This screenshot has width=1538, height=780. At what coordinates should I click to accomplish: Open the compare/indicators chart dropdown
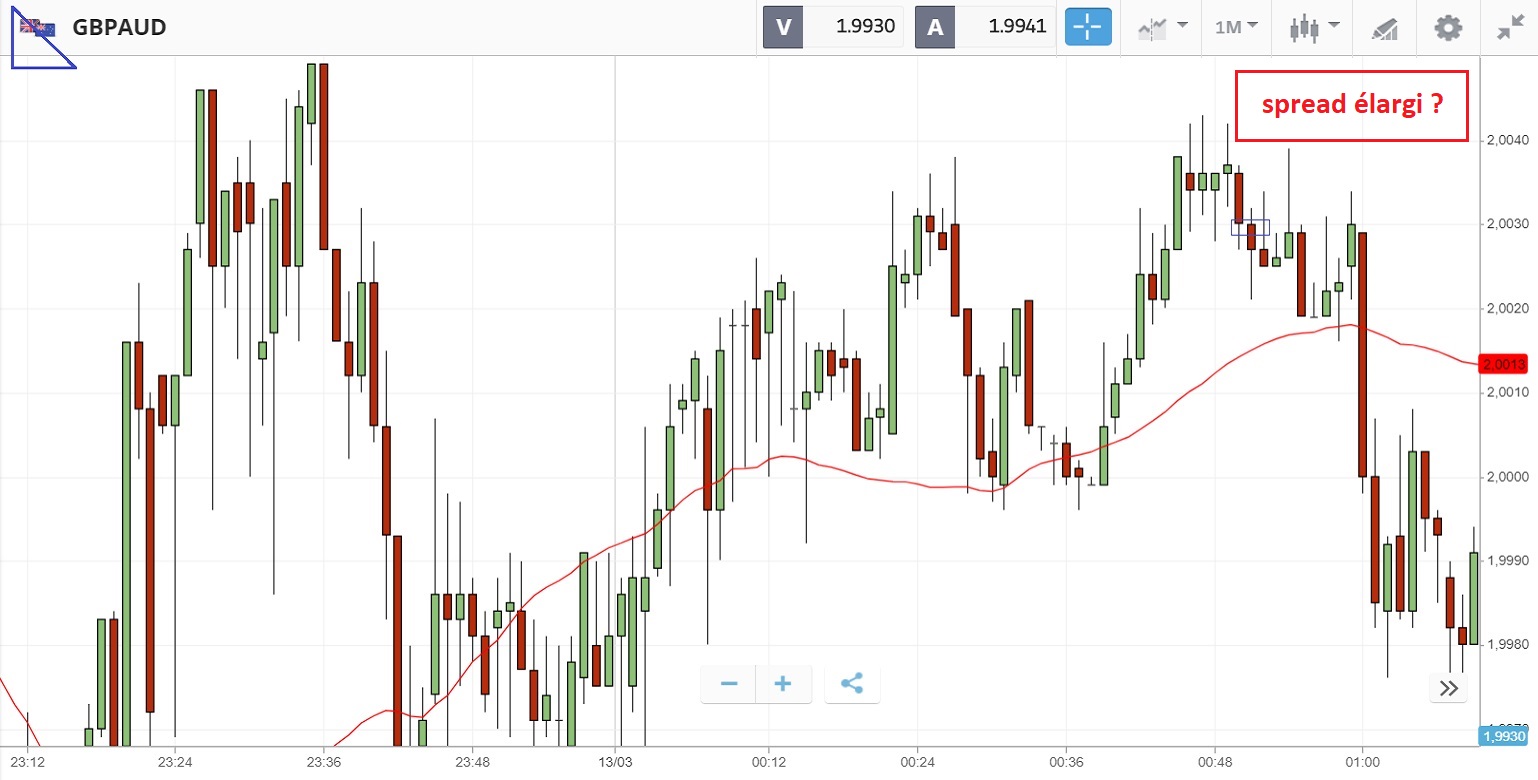pos(1162,27)
